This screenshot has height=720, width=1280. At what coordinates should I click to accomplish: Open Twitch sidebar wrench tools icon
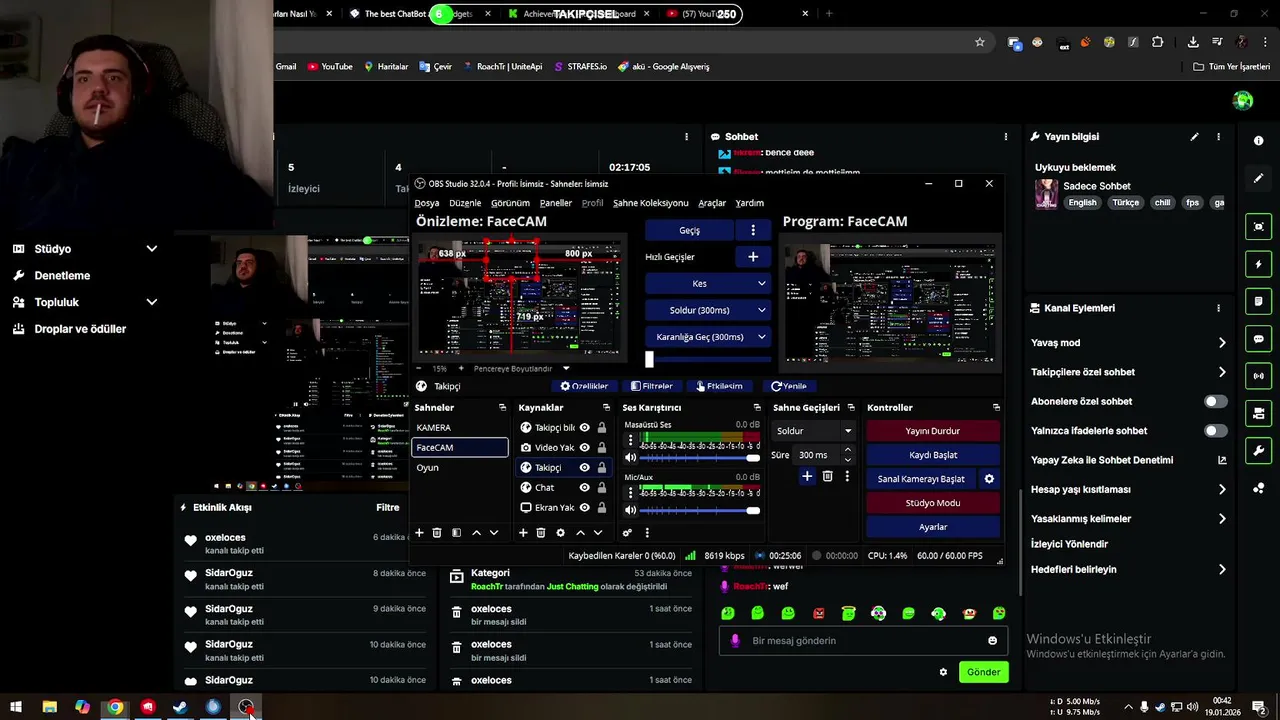[x=1259, y=451]
